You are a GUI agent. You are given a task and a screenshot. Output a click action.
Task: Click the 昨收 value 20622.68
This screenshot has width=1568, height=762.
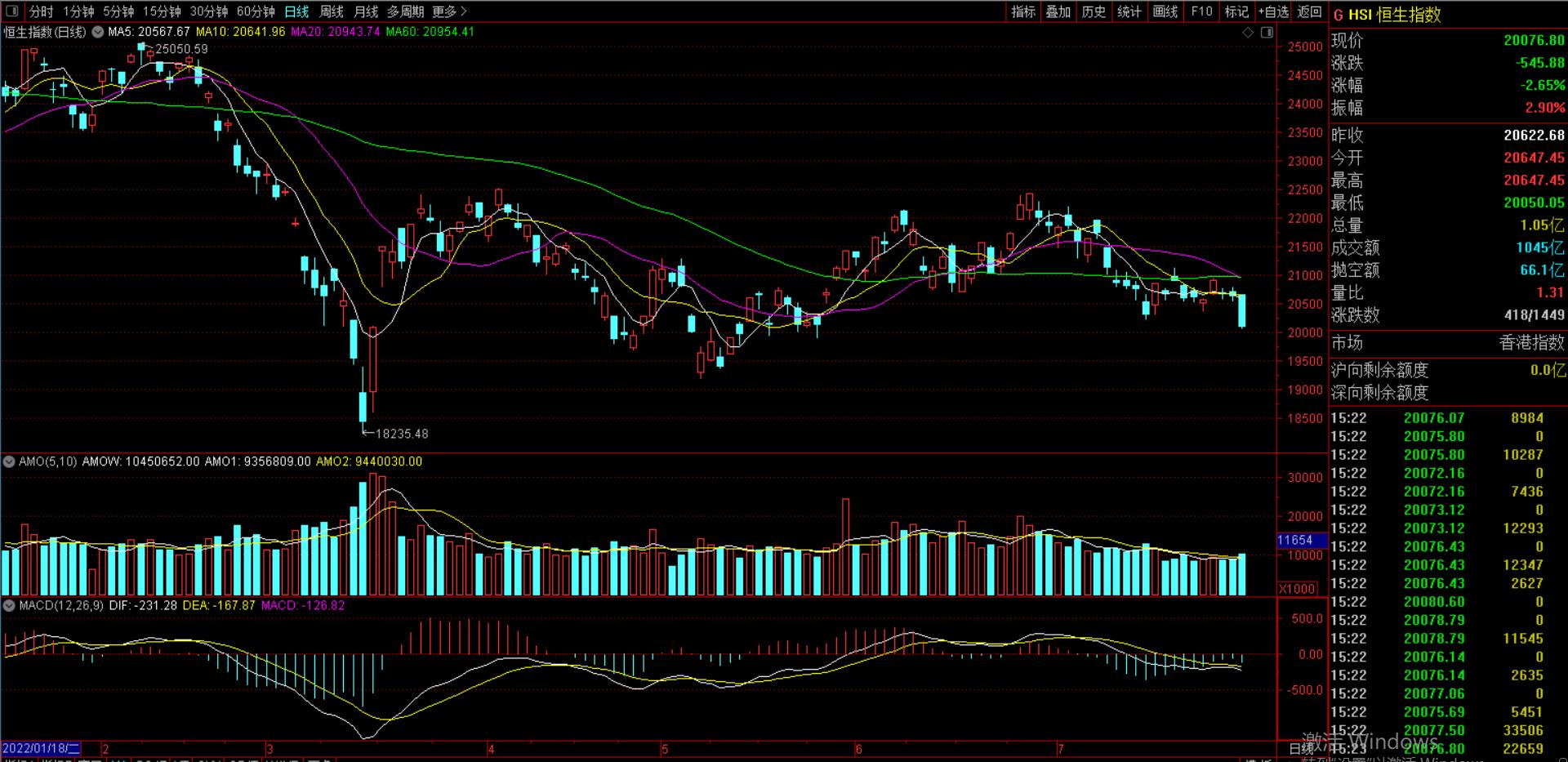[1534, 136]
